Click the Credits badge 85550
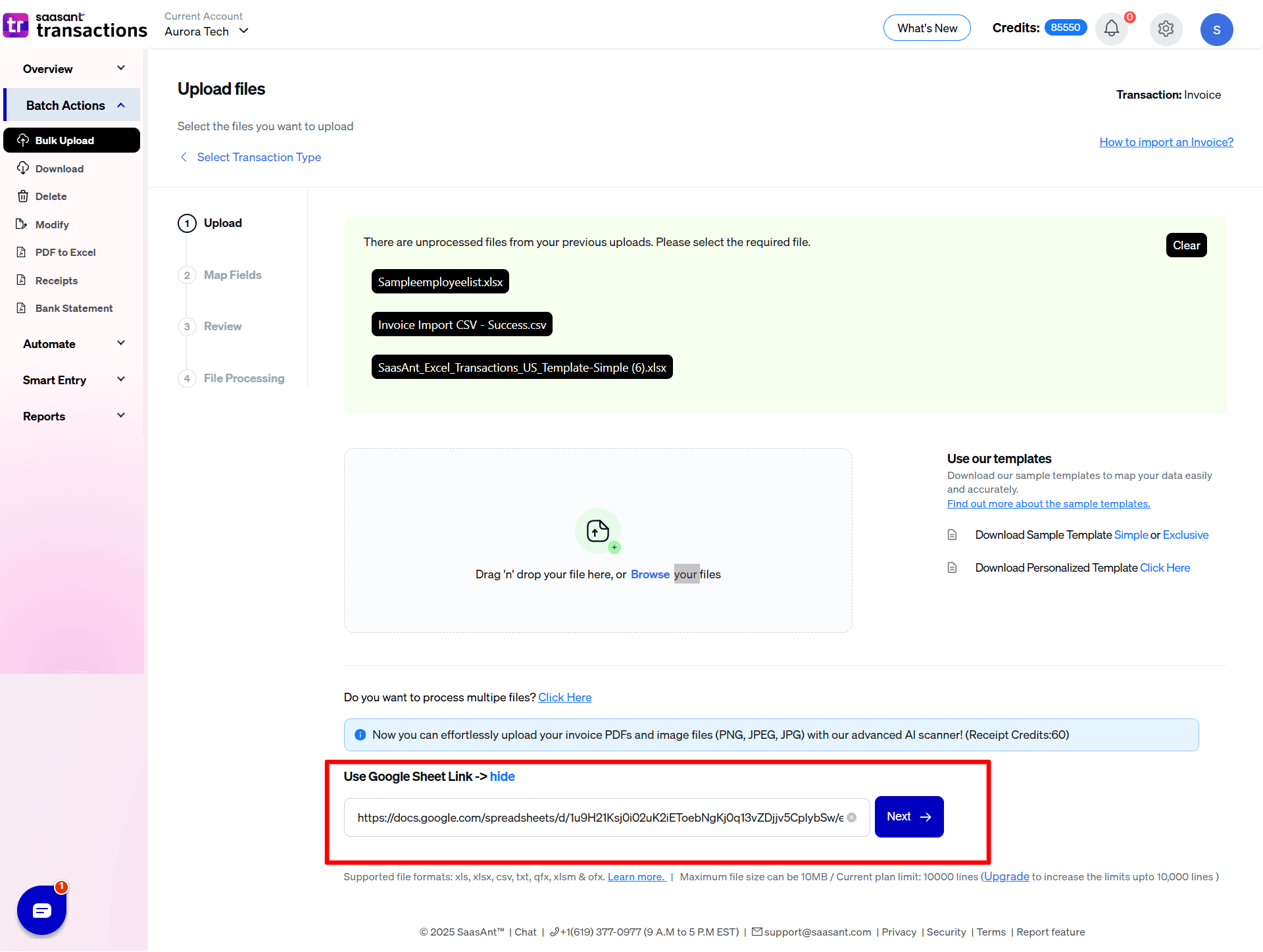The image size is (1263, 952). click(x=1066, y=28)
